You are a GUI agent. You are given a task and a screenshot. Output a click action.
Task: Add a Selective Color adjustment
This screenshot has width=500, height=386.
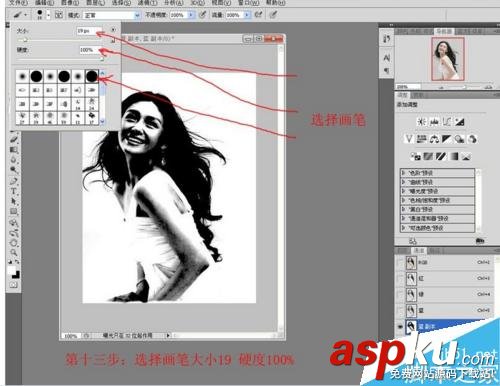click(466, 156)
